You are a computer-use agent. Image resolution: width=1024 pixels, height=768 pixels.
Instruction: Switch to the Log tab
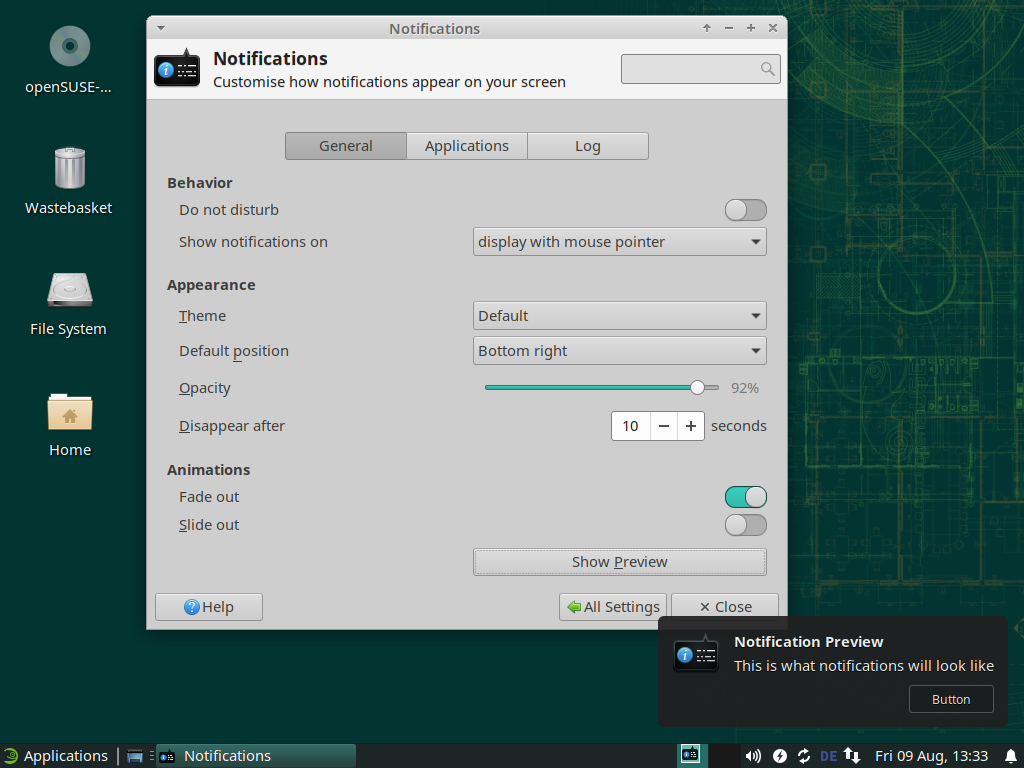coord(587,146)
